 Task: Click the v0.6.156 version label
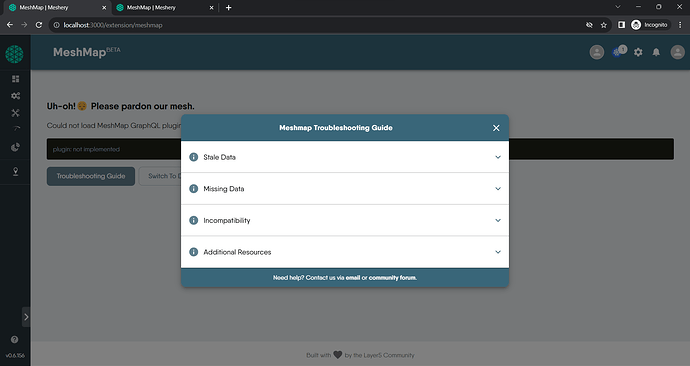click(x=15, y=355)
